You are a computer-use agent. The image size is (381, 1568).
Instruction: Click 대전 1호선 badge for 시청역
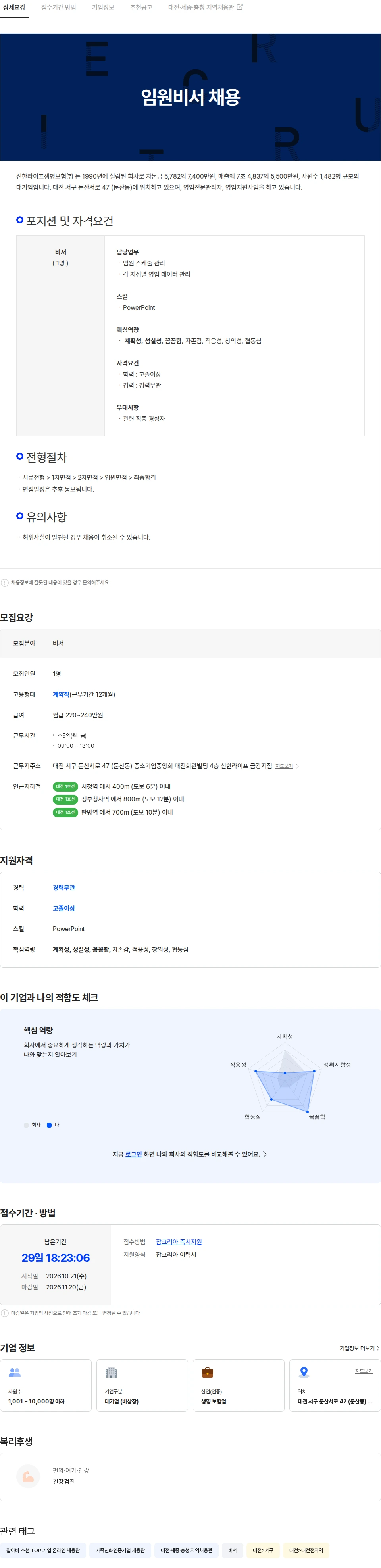[x=65, y=786]
